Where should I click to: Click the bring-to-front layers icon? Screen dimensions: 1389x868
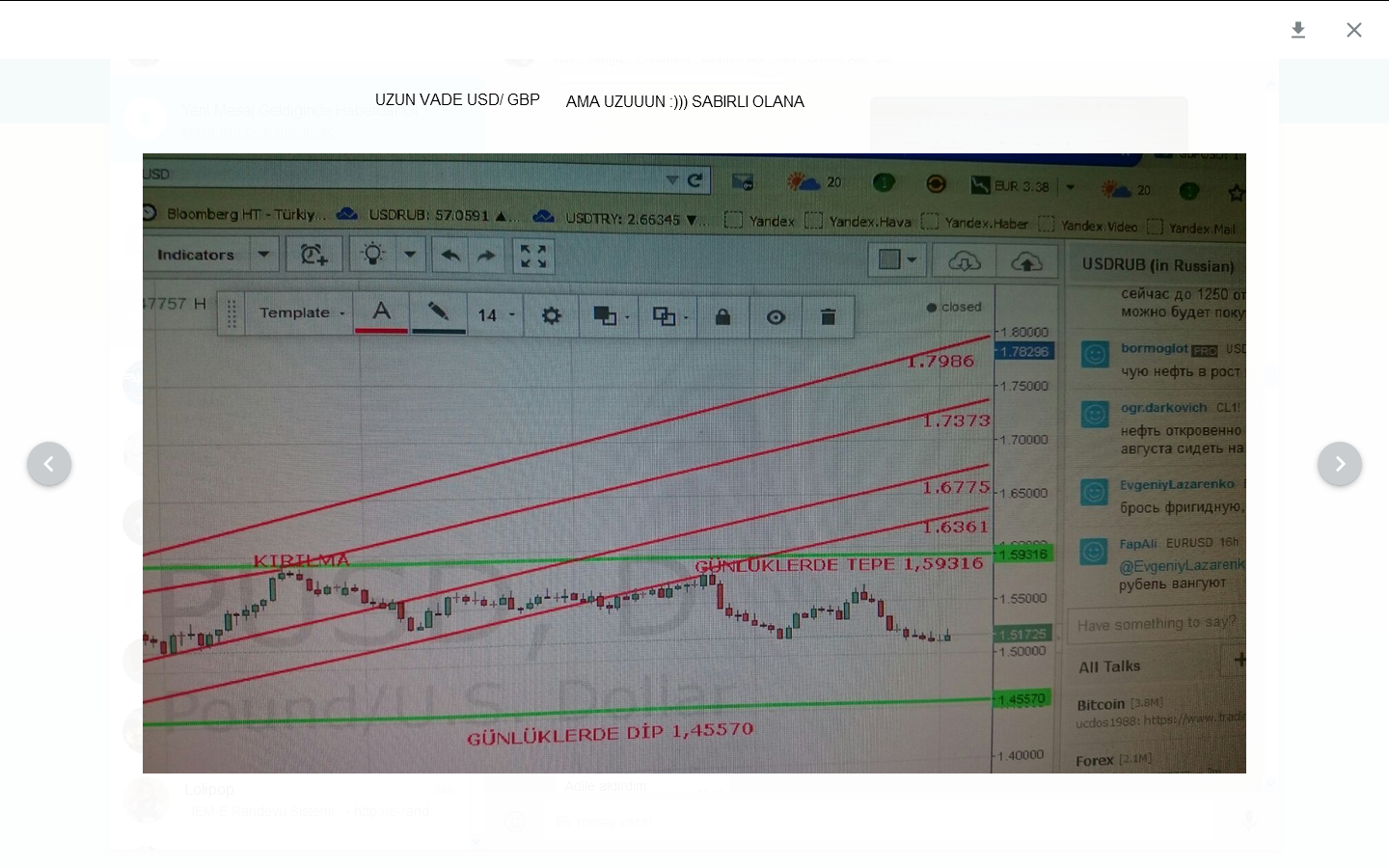[x=608, y=316]
